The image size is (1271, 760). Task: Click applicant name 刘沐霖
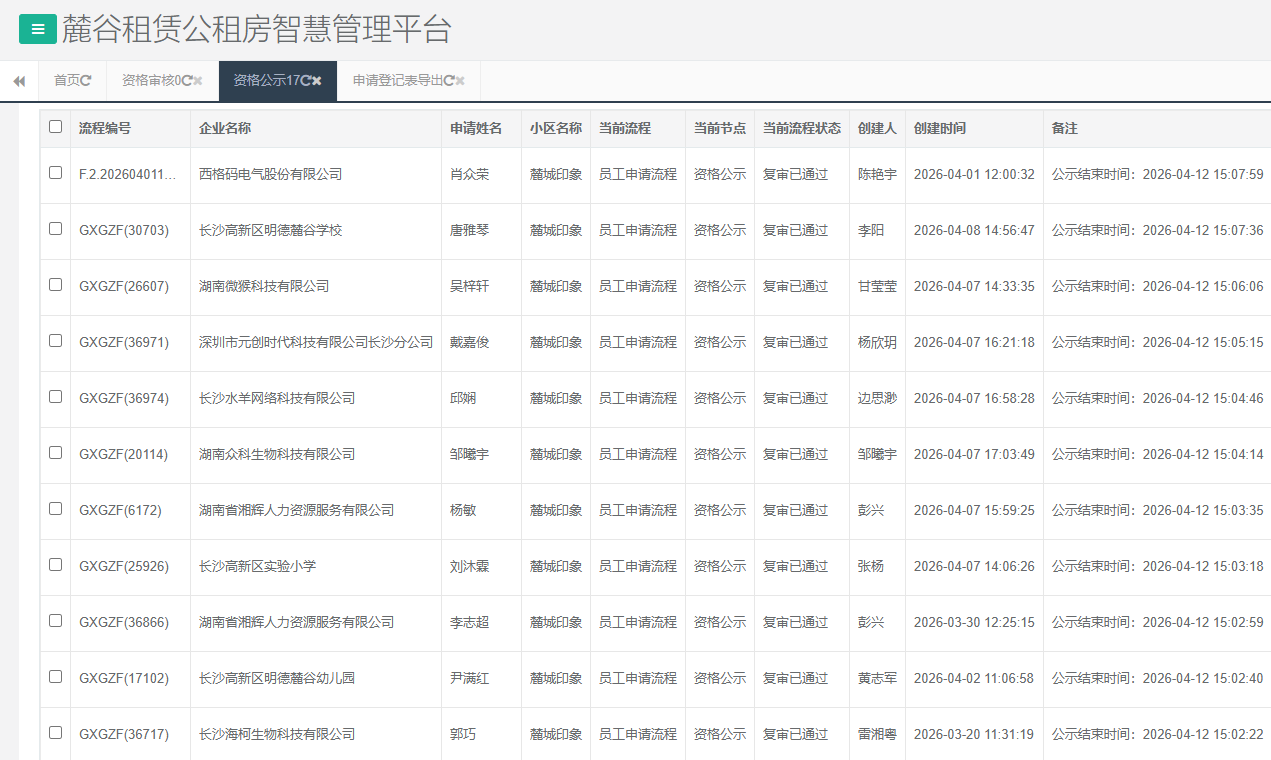(x=470, y=566)
